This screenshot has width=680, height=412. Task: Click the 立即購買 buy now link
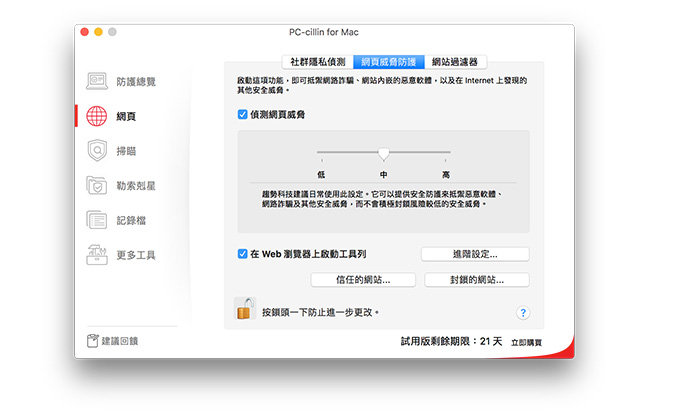click(526, 342)
